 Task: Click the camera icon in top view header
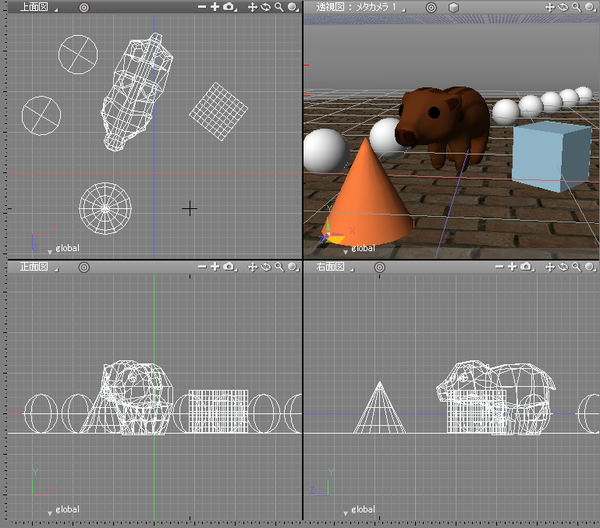(229, 6)
